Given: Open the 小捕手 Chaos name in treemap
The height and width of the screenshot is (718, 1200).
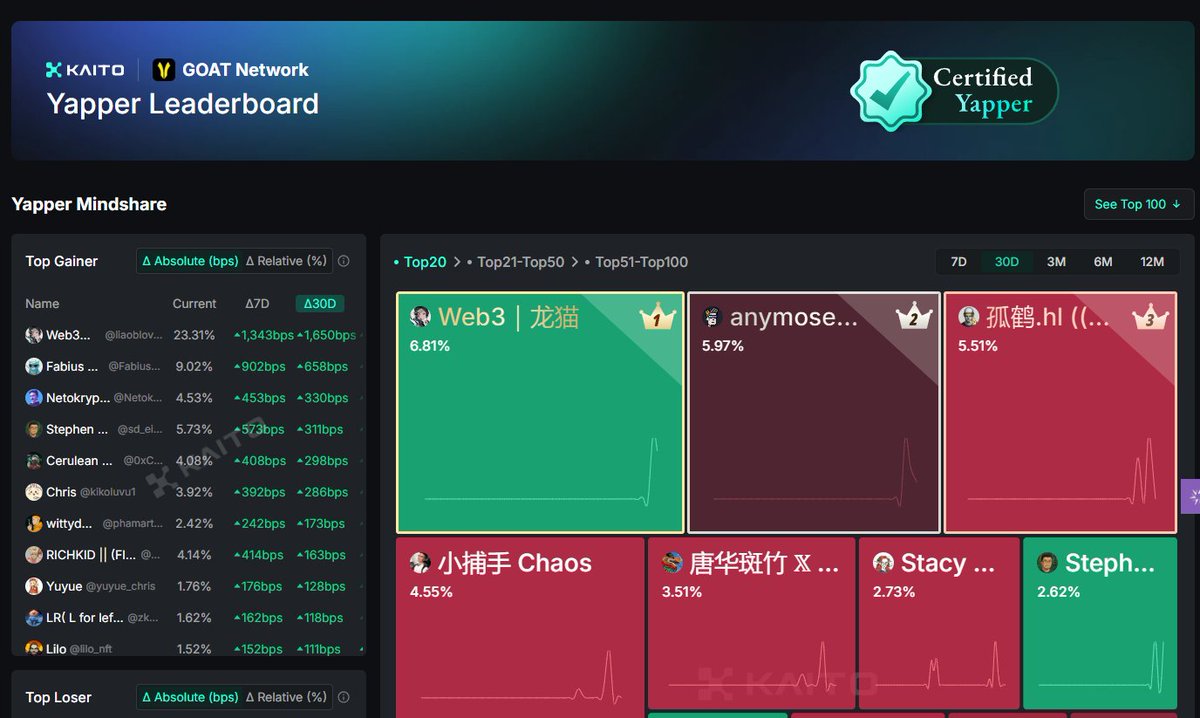Looking at the screenshot, I should coord(515,563).
